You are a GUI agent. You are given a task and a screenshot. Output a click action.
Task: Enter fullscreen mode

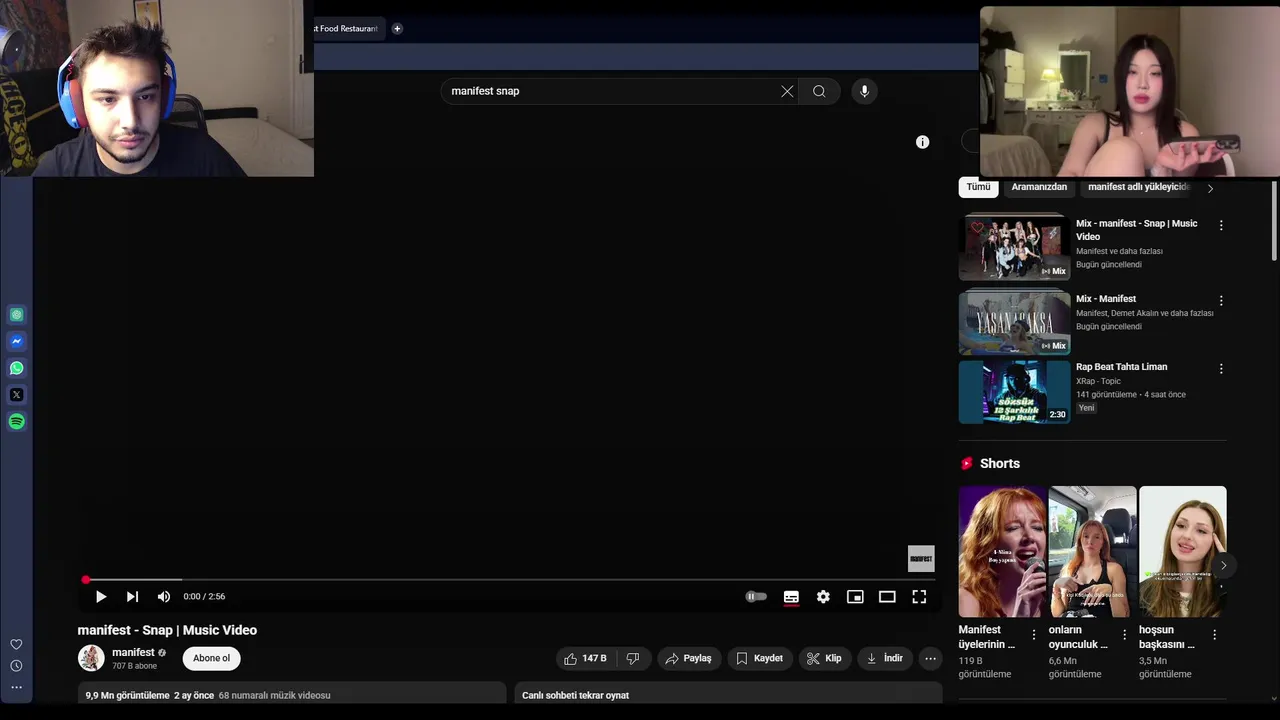[x=919, y=597]
